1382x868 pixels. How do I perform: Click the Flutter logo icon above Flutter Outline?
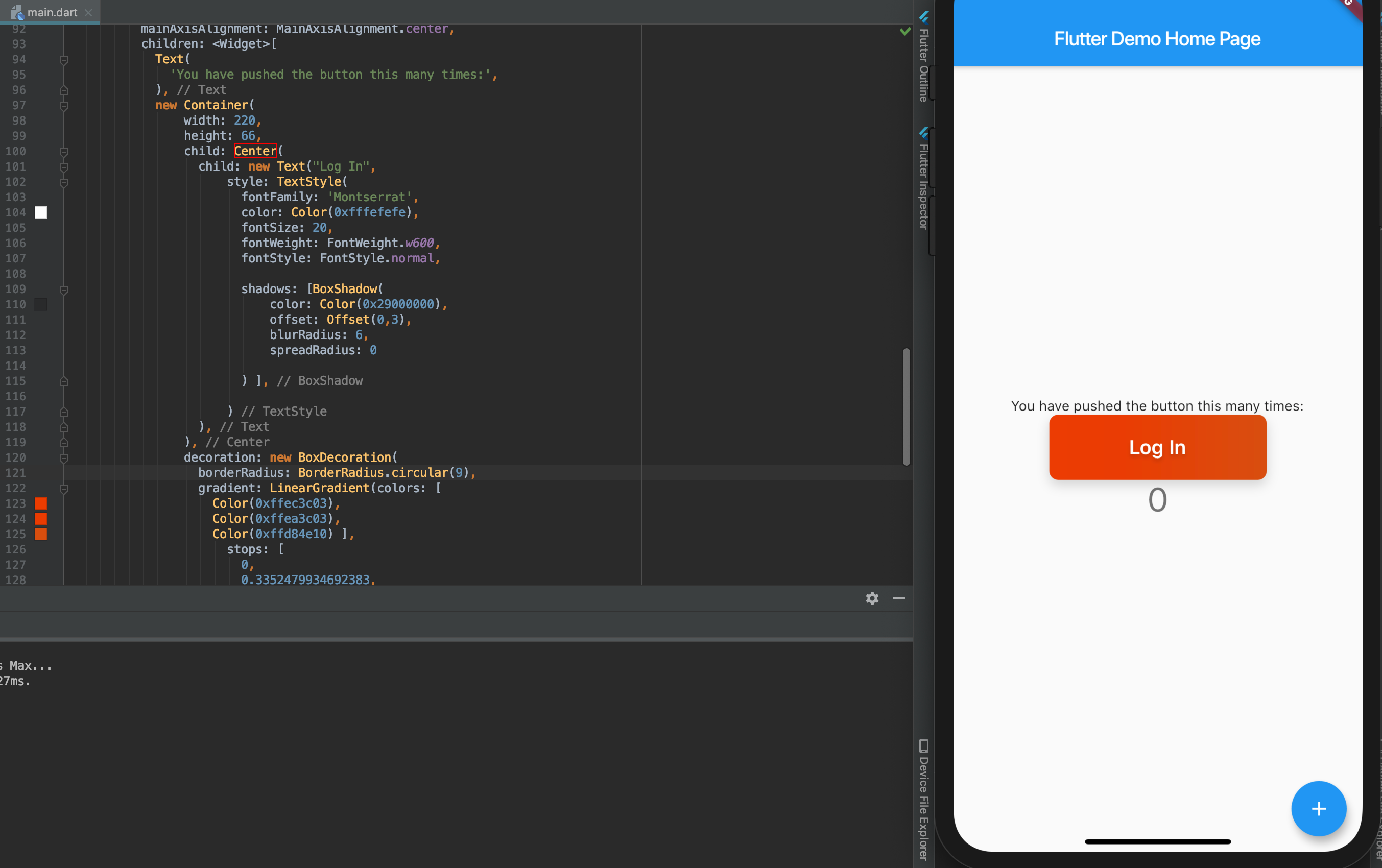[x=923, y=17]
